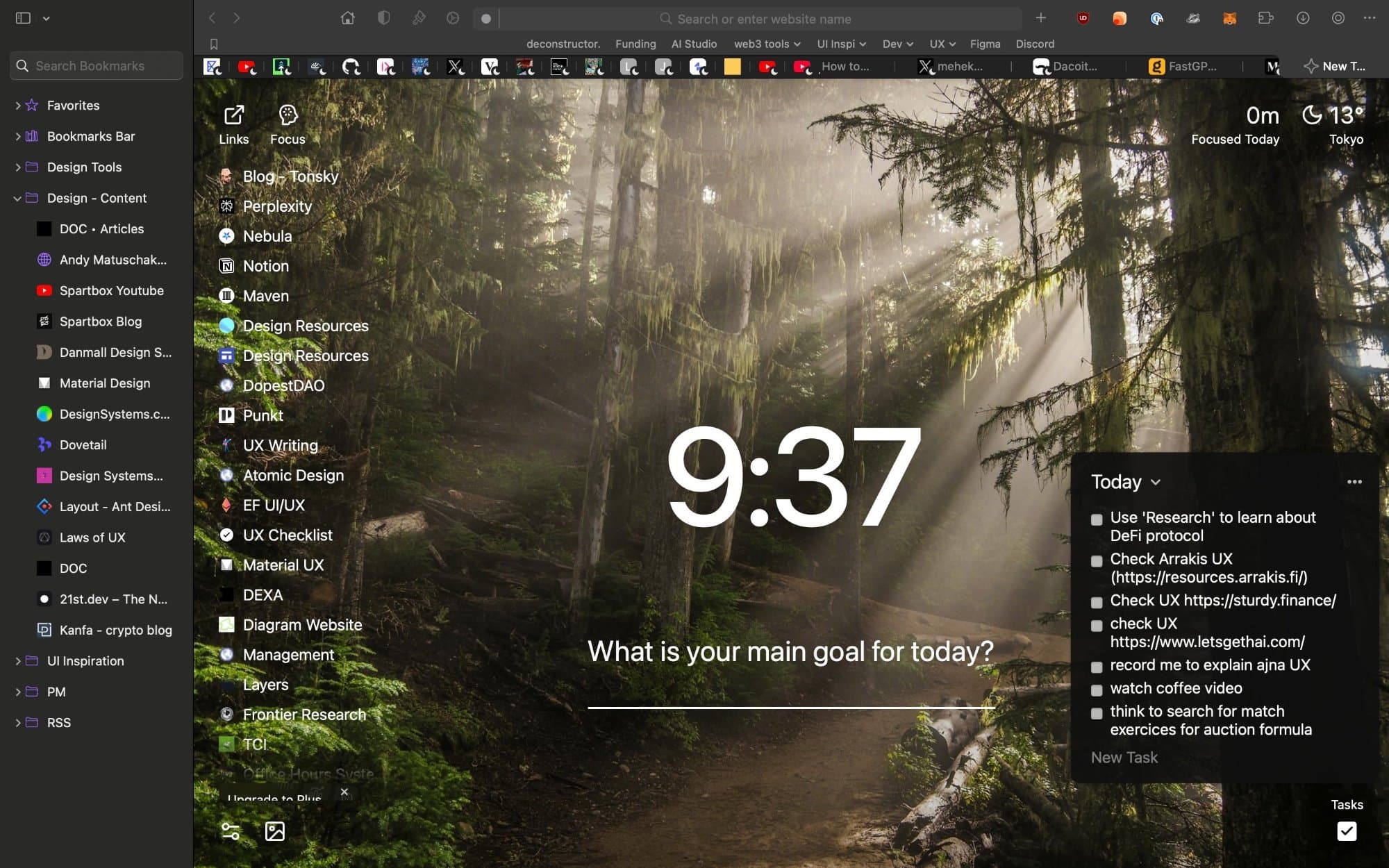Image resolution: width=1389 pixels, height=868 pixels.
Task: Open the Focus mode icon
Action: pyautogui.click(x=288, y=115)
